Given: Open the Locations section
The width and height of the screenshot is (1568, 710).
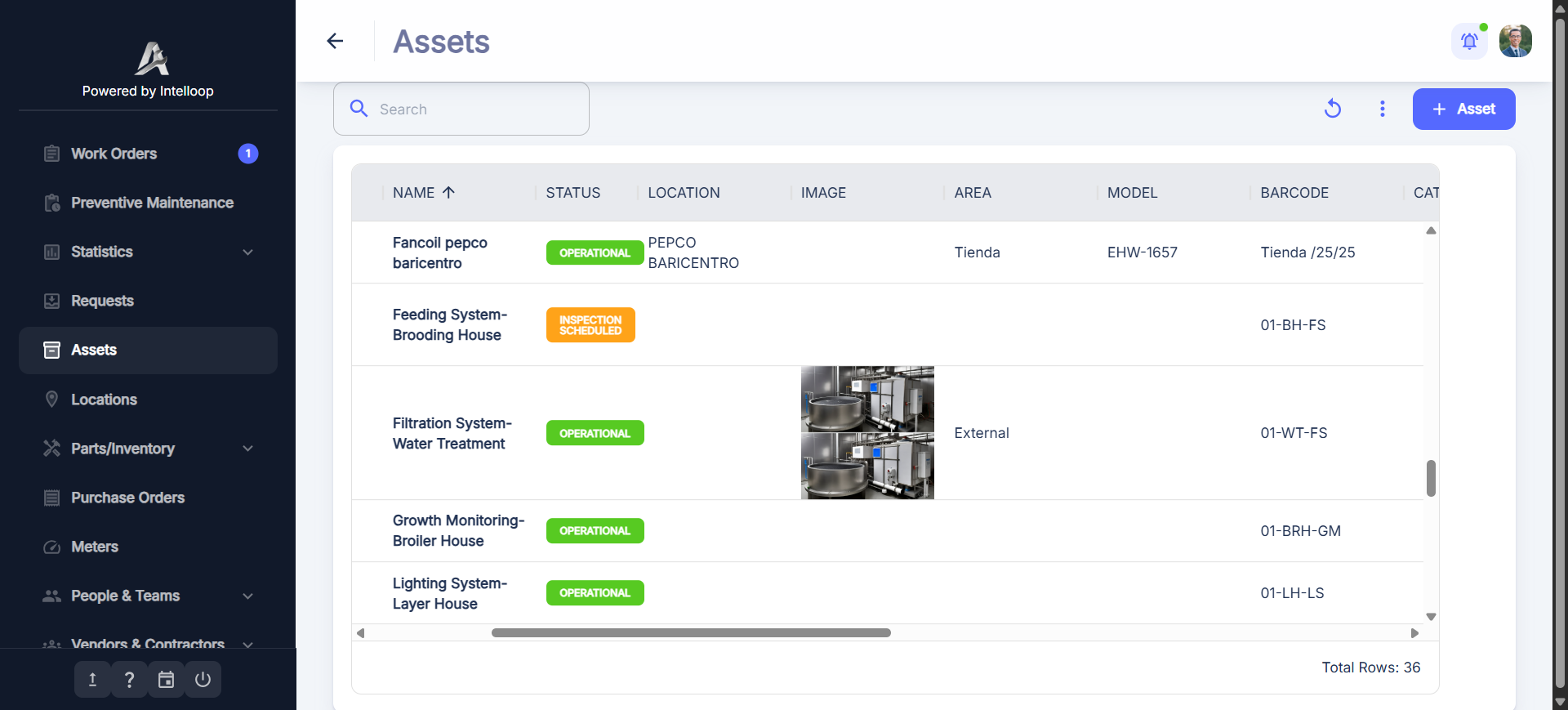Looking at the screenshot, I should click(x=104, y=400).
